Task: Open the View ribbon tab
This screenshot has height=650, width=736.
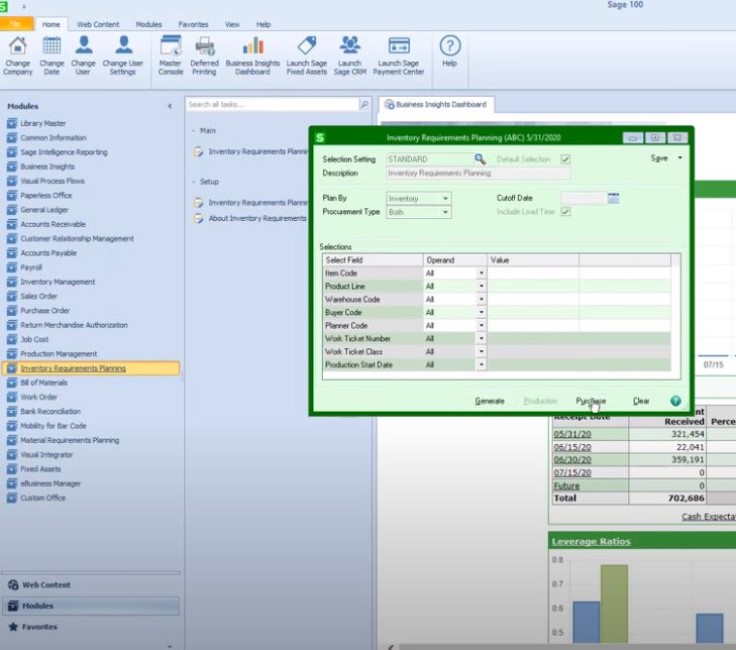Action: (x=232, y=24)
